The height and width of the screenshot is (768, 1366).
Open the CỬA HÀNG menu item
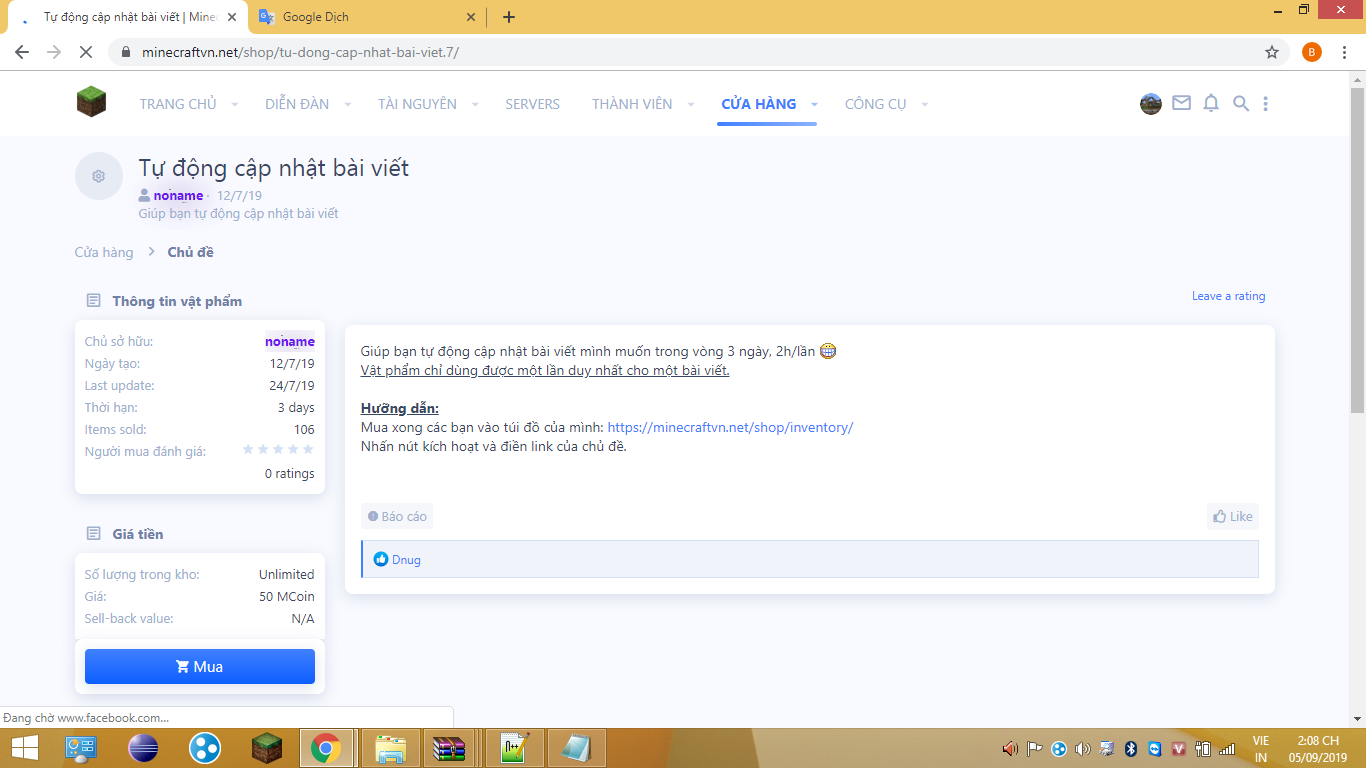point(759,104)
